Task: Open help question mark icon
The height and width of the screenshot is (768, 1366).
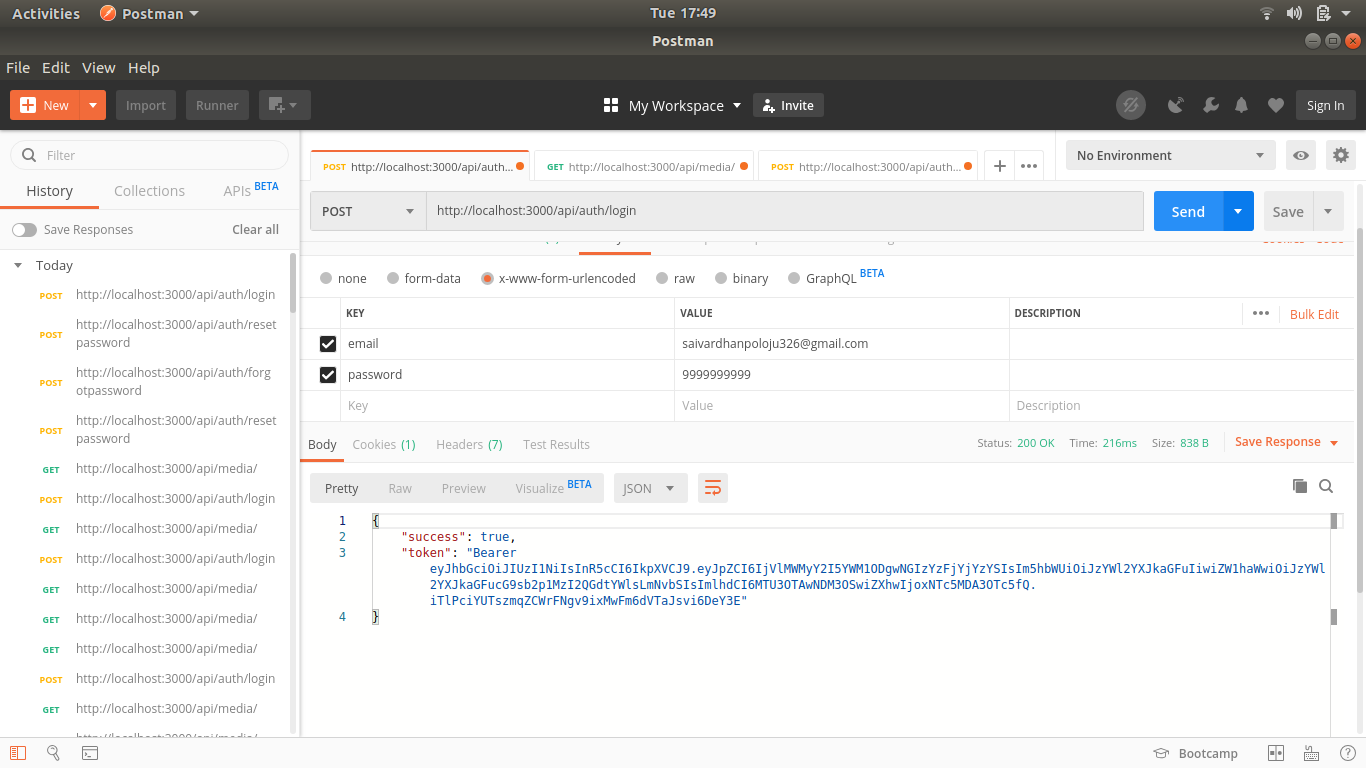Action: pos(1347,753)
